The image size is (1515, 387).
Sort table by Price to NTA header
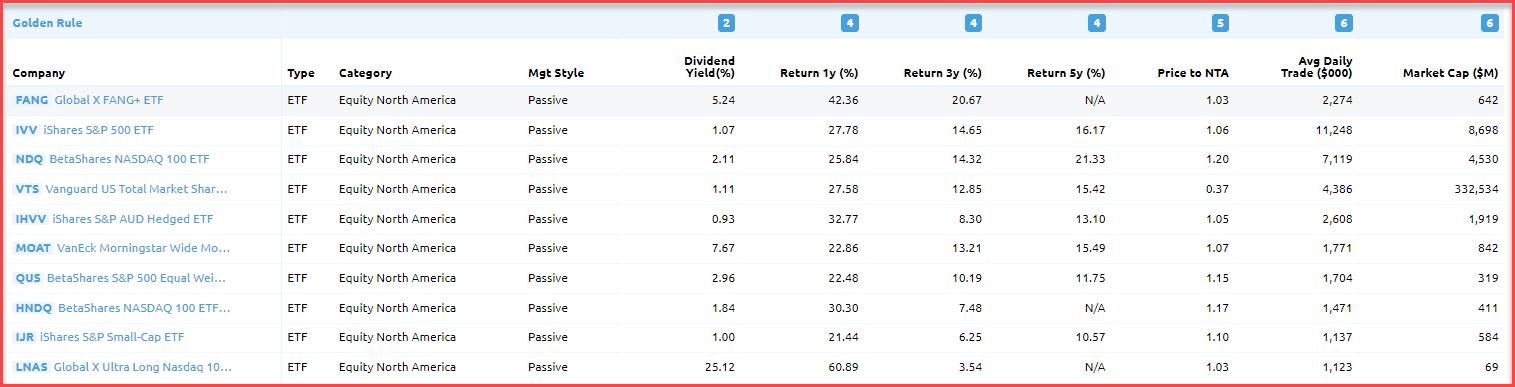click(x=1193, y=73)
